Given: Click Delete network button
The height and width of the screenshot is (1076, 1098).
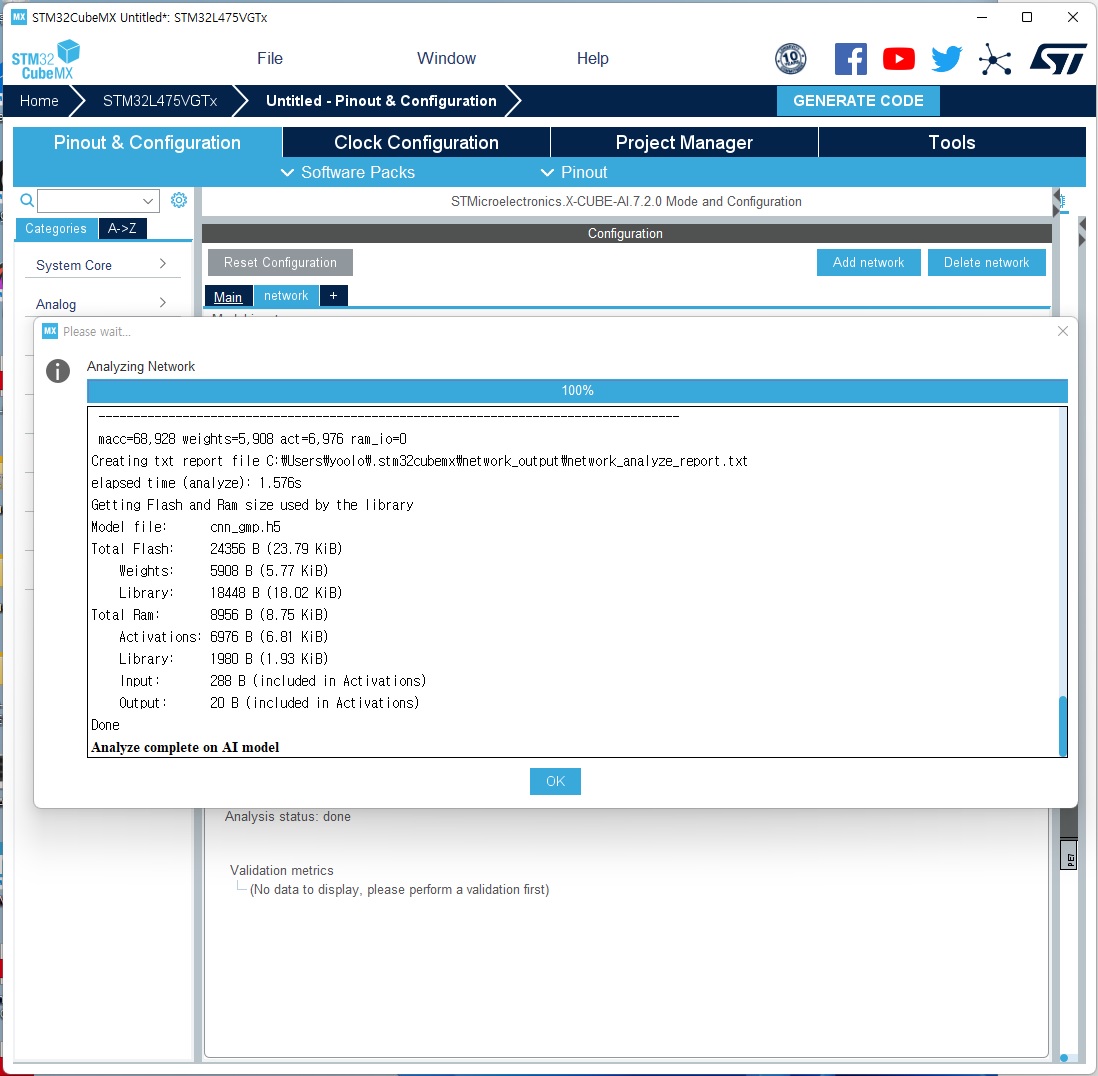Looking at the screenshot, I should point(986,263).
